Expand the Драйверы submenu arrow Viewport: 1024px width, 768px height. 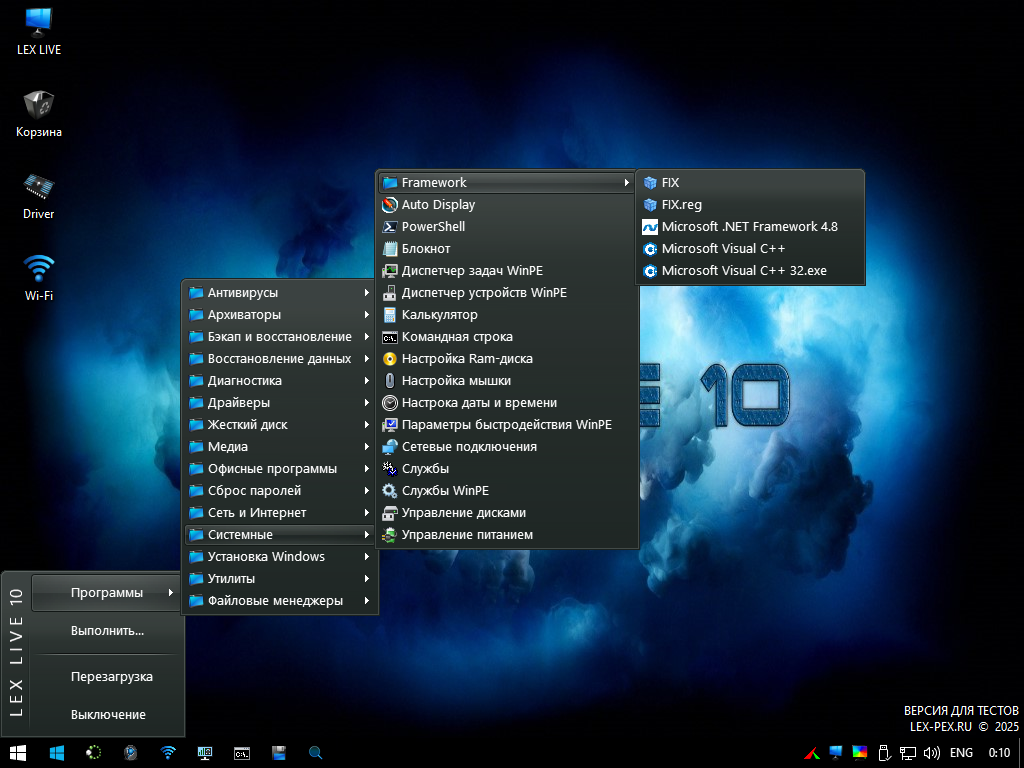tap(367, 403)
